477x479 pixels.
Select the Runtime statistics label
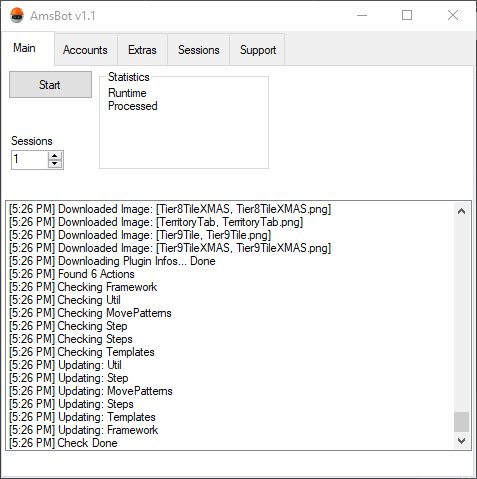click(x=127, y=93)
